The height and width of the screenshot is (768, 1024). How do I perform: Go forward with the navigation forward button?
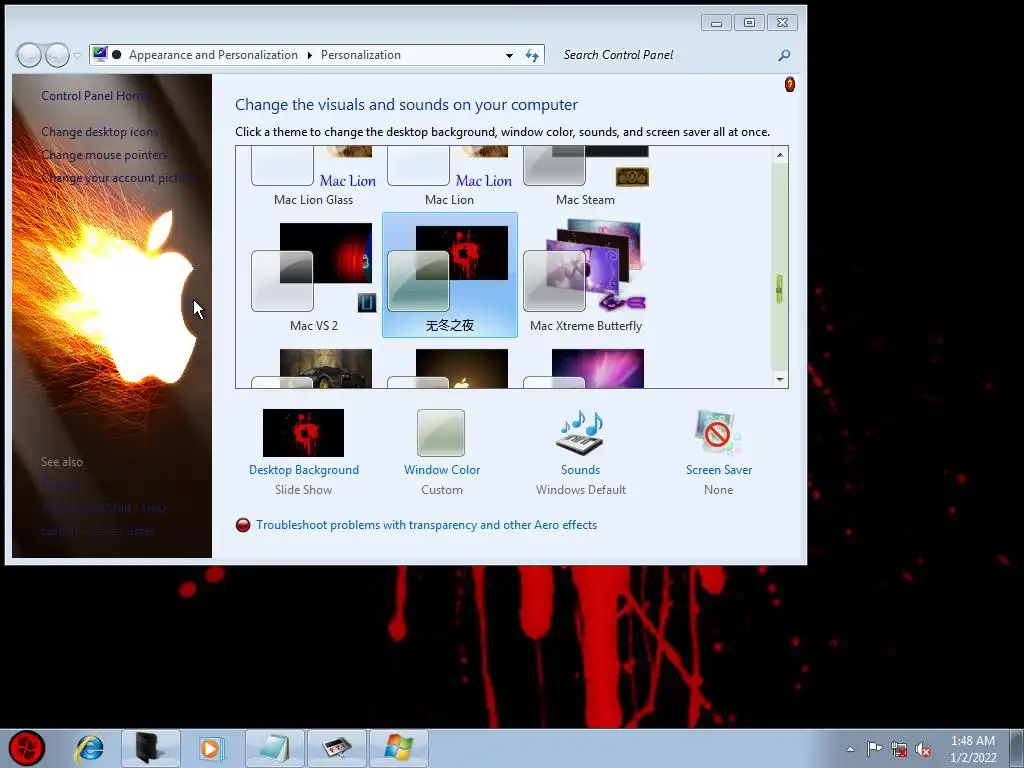click(57, 56)
